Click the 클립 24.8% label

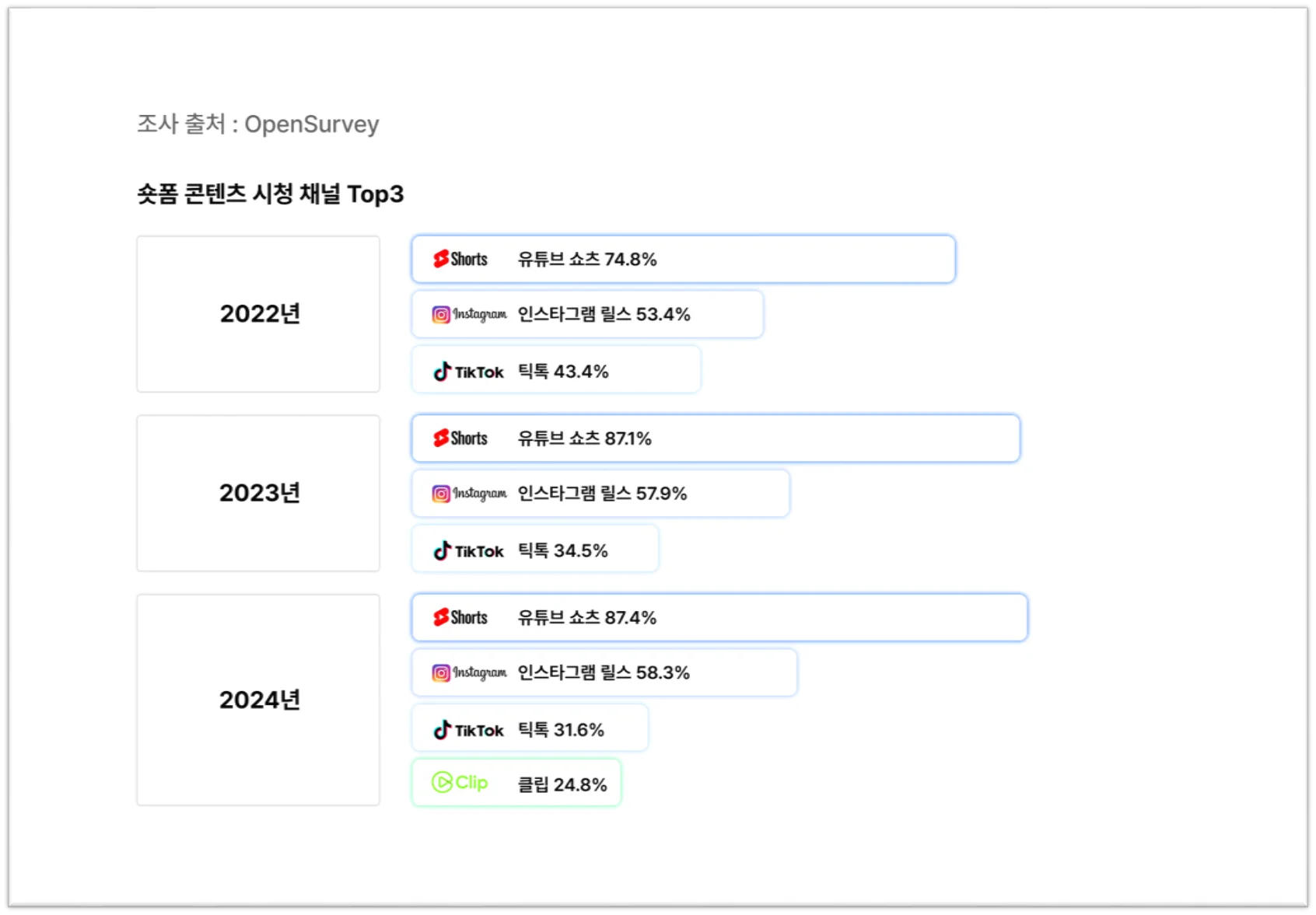click(562, 784)
